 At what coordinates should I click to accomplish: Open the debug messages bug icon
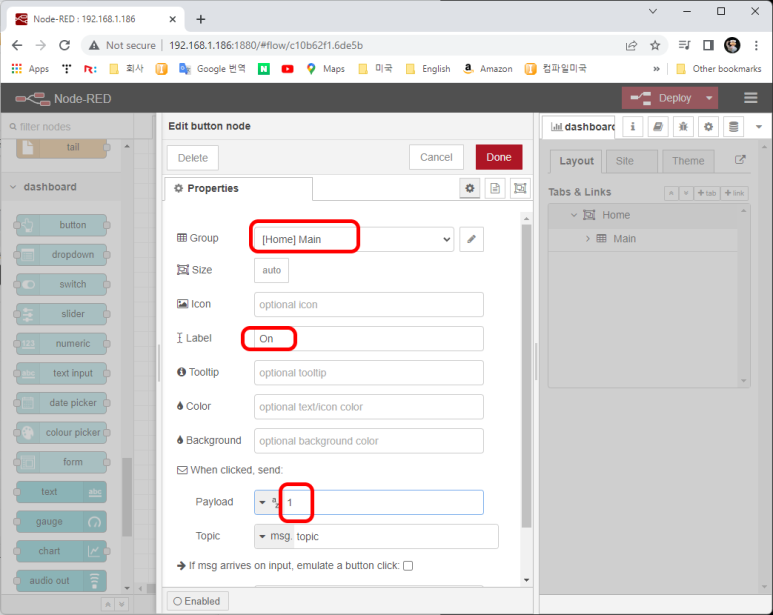683,127
